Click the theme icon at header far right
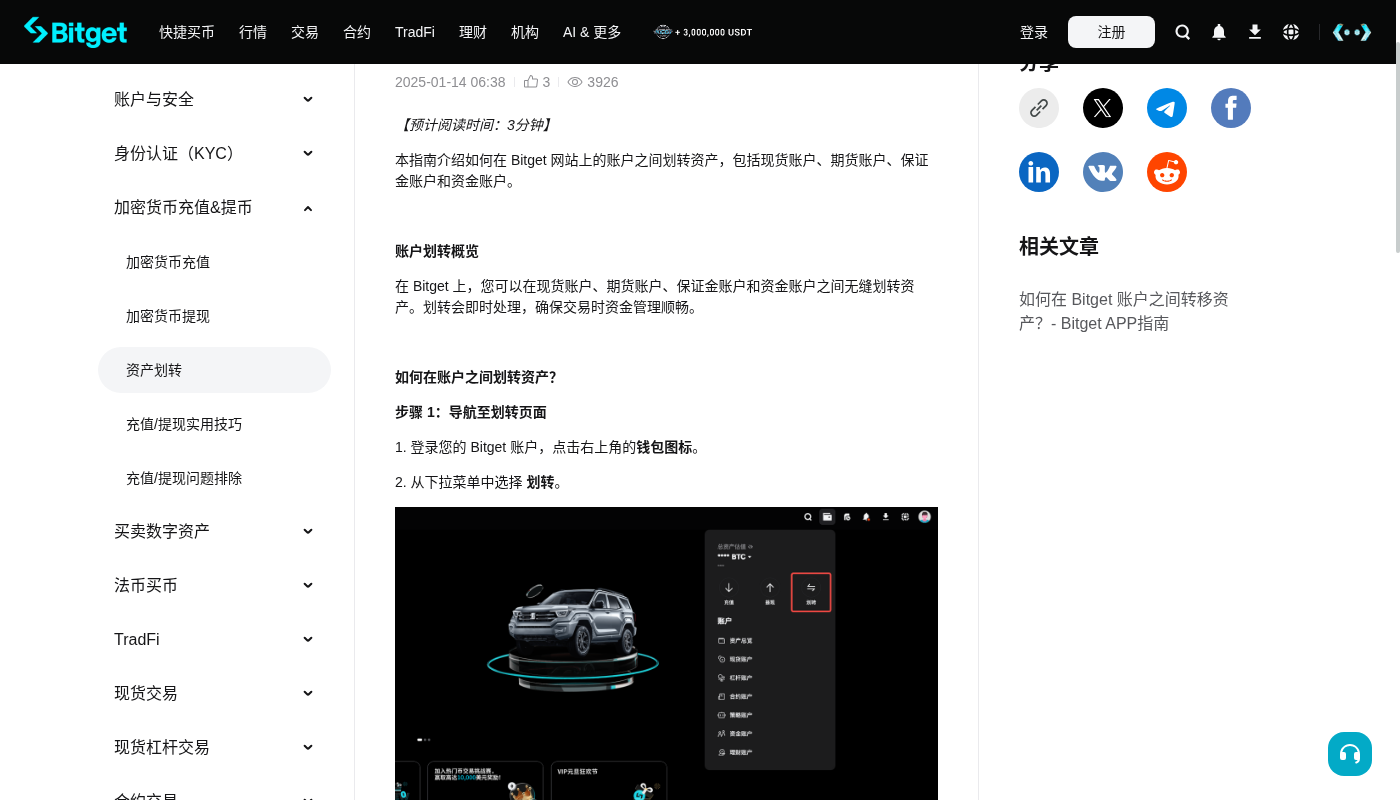 (x=1351, y=32)
